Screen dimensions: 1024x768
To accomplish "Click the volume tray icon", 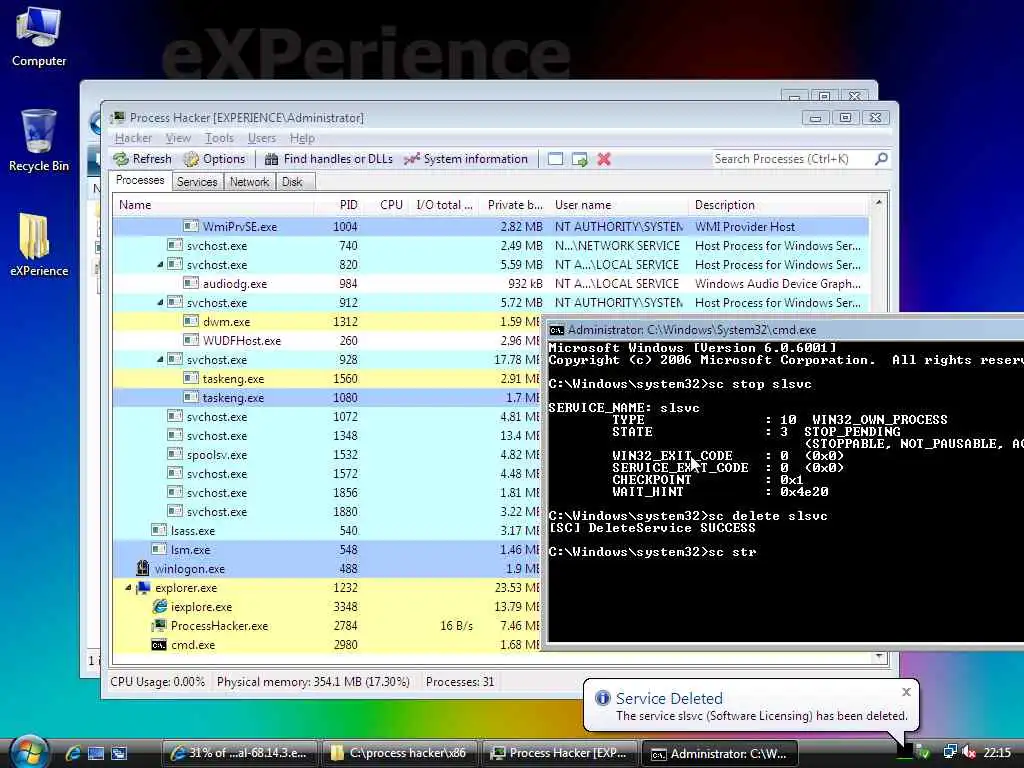I will 969,753.
